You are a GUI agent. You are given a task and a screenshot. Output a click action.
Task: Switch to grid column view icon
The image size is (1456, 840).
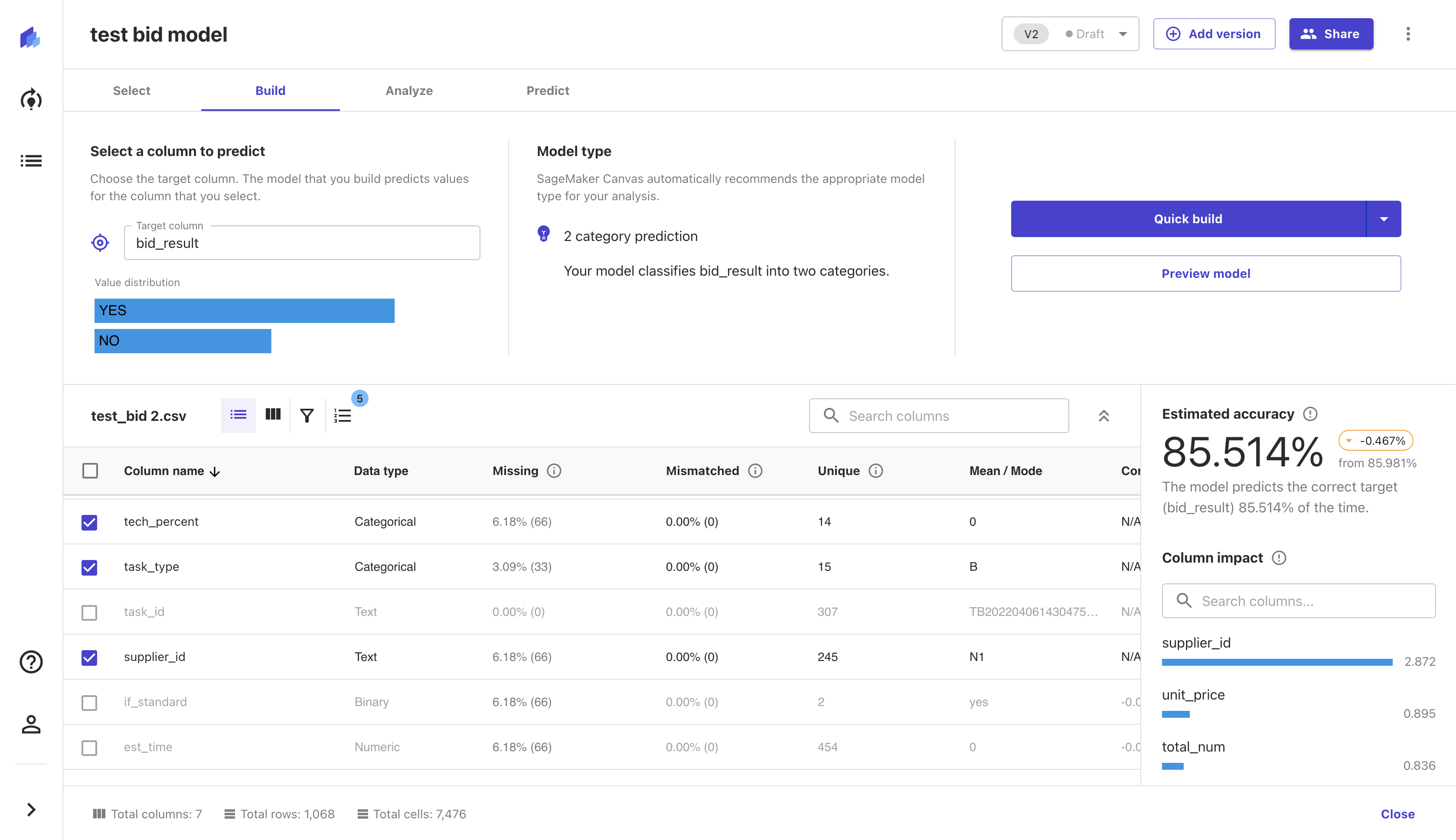pyautogui.click(x=272, y=415)
